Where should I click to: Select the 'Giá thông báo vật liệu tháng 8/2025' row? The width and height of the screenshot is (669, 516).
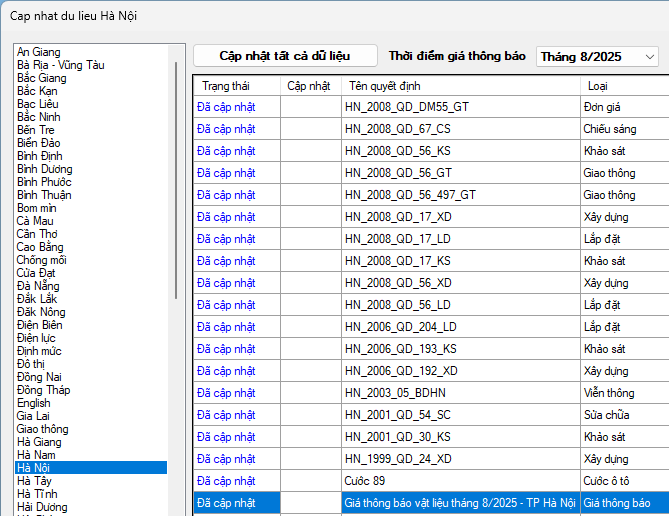point(459,503)
